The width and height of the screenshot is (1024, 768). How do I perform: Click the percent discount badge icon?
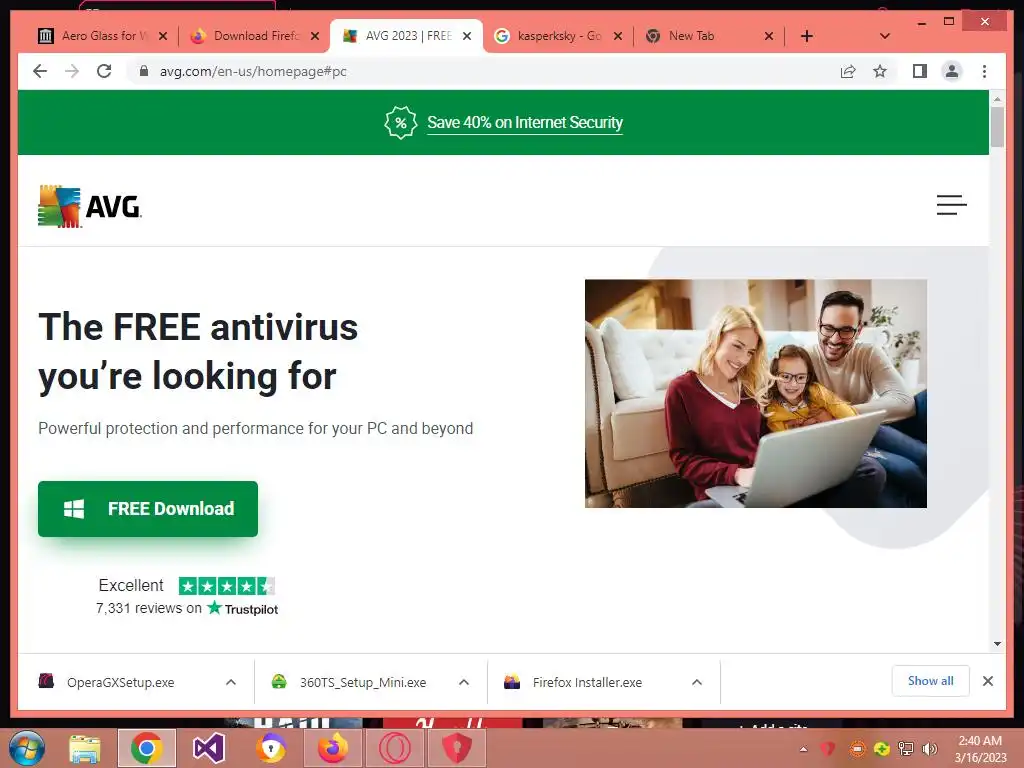tap(400, 123)
